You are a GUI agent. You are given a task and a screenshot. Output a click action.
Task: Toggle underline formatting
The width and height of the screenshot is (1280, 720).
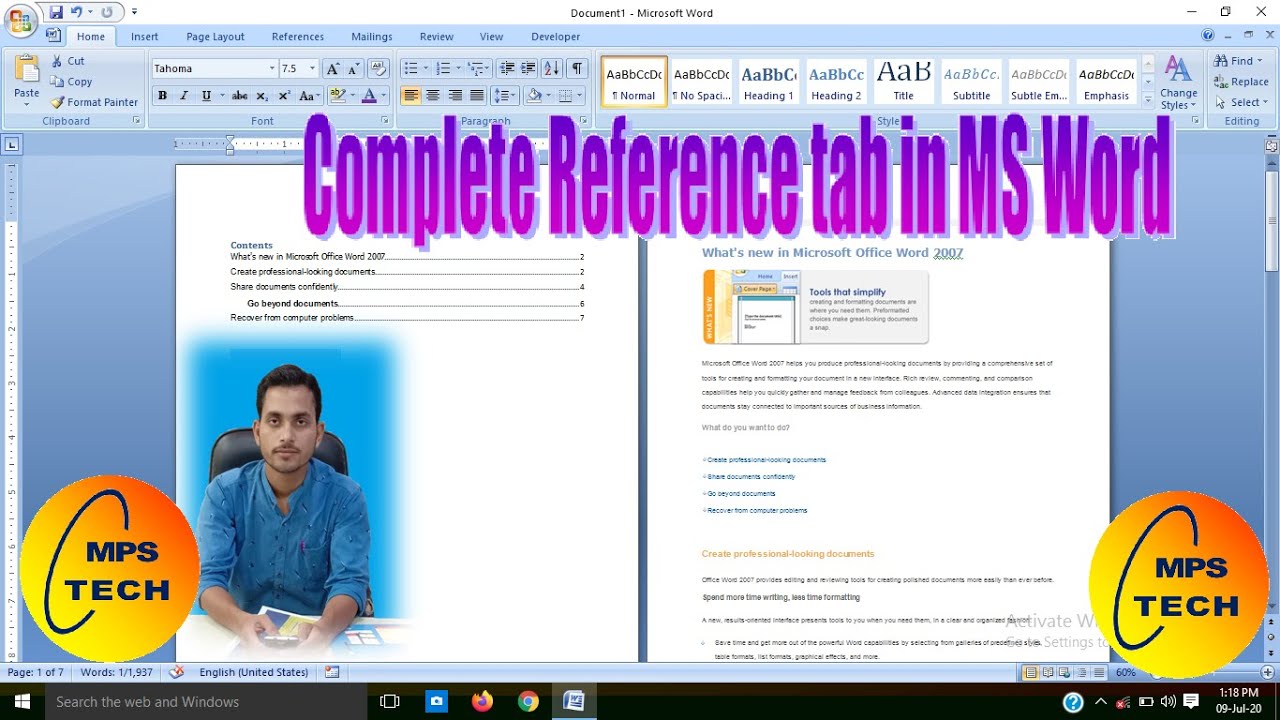coord(206,96)
